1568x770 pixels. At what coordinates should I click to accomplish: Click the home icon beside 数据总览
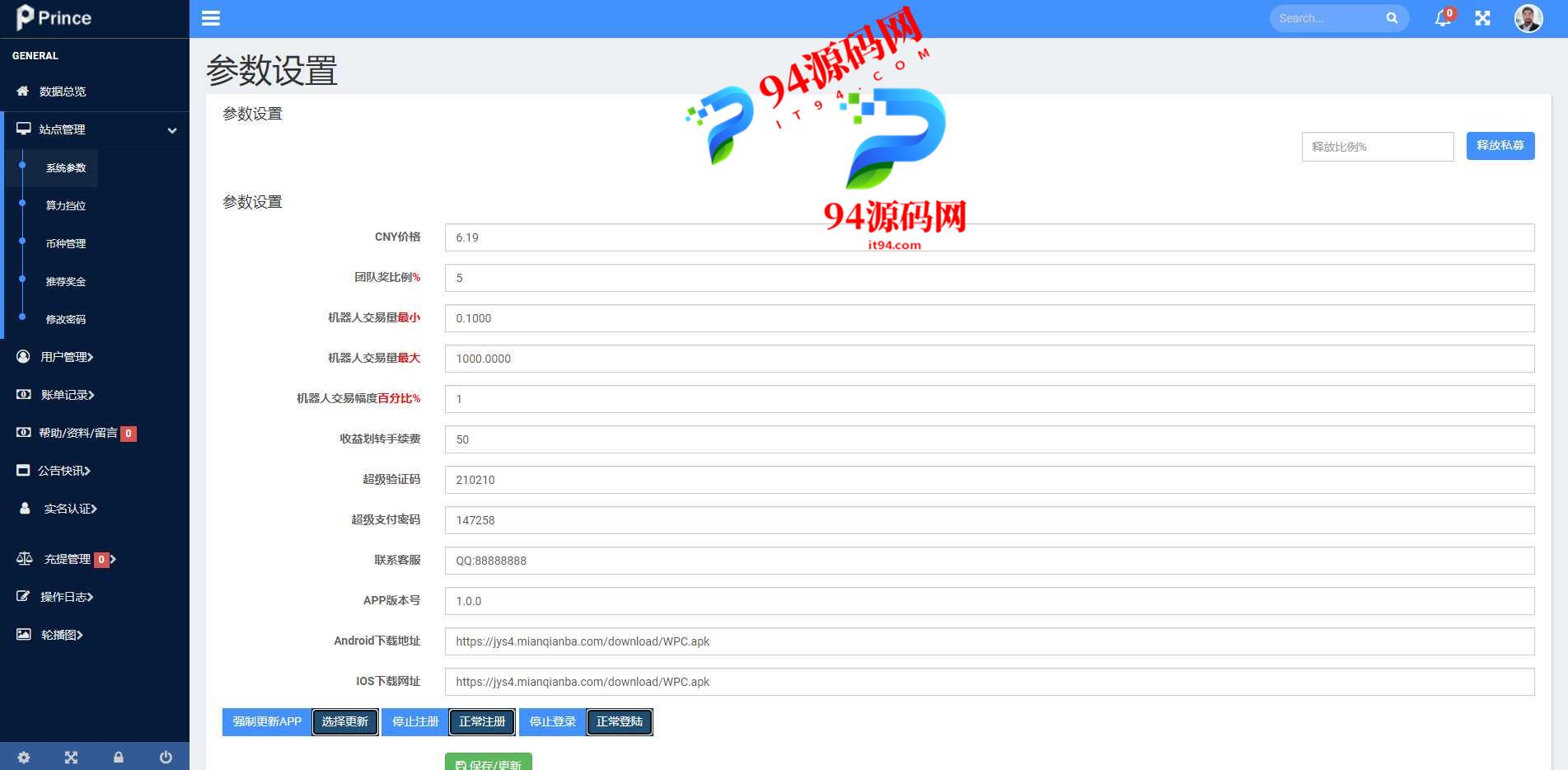(23, 91)
